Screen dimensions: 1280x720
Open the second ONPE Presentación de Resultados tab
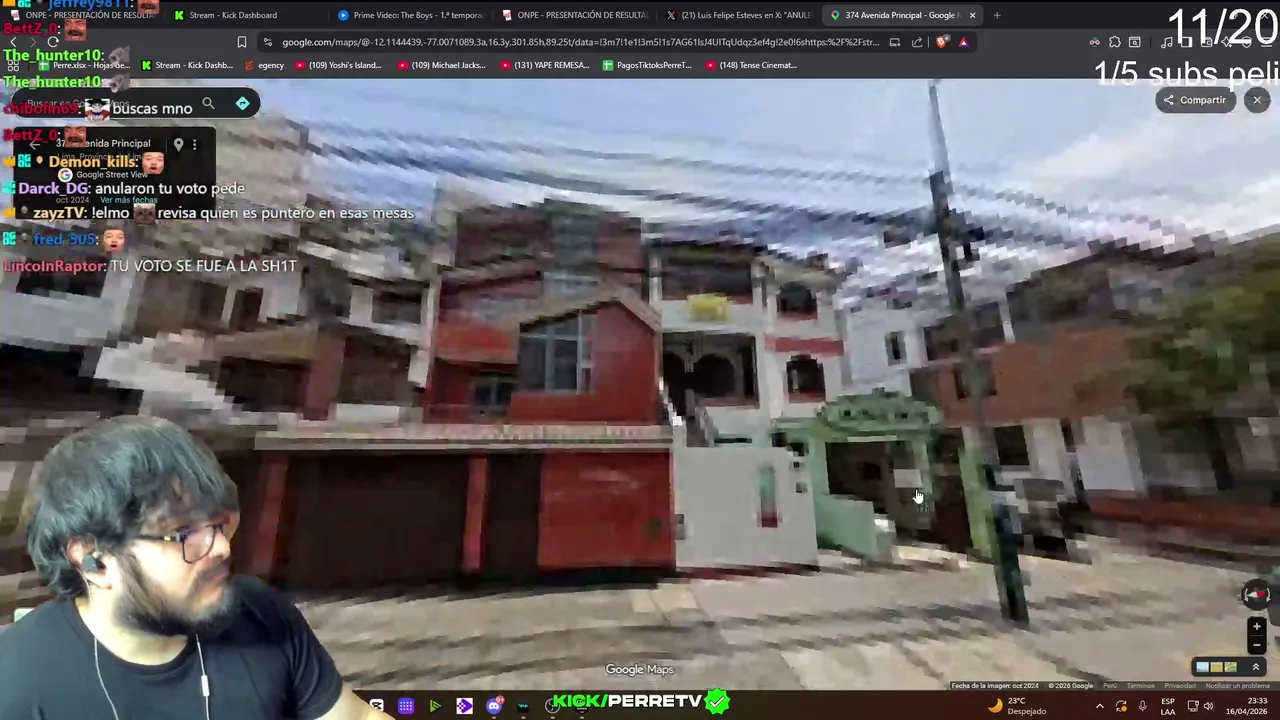pos(575,15)
